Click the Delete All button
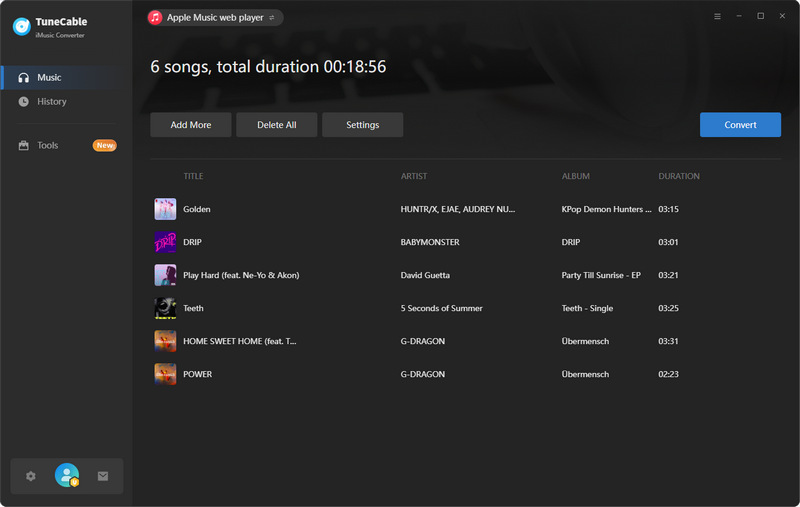The width and height of the screenshot is (800, 507). [x=277, y=125]
